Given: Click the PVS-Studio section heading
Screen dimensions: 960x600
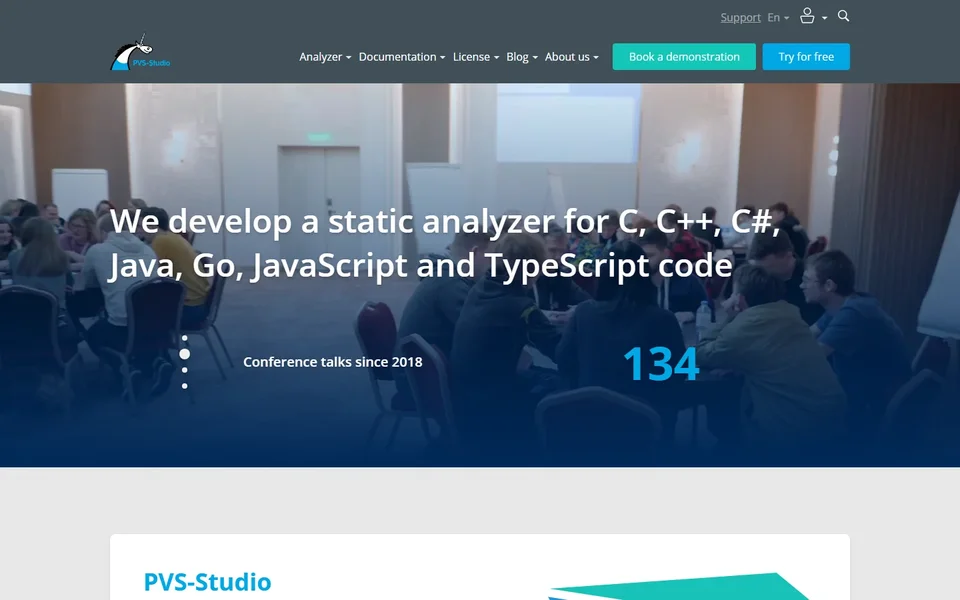Looking at the screenshot, I should point(207,582).
